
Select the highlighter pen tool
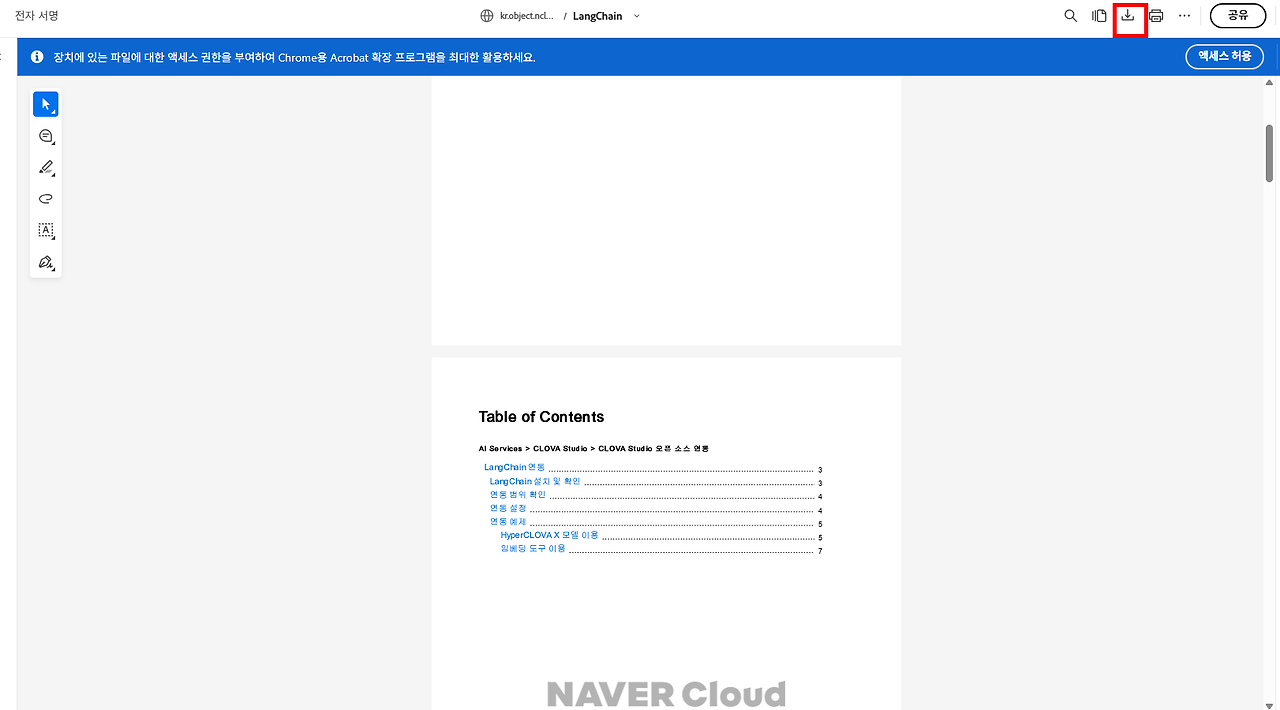(46, 167)
